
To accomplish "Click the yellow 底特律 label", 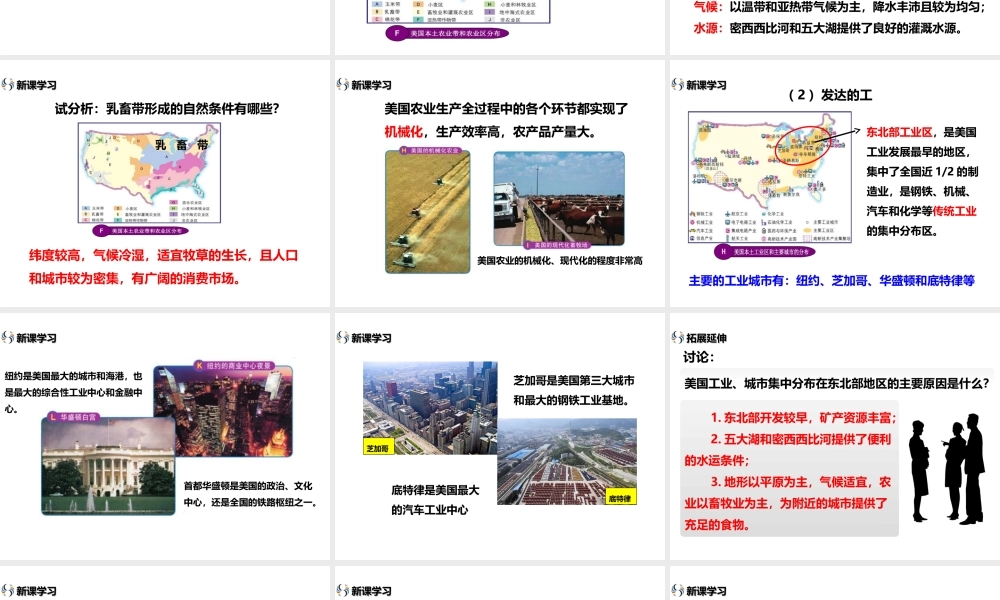I will pos(620,498).
